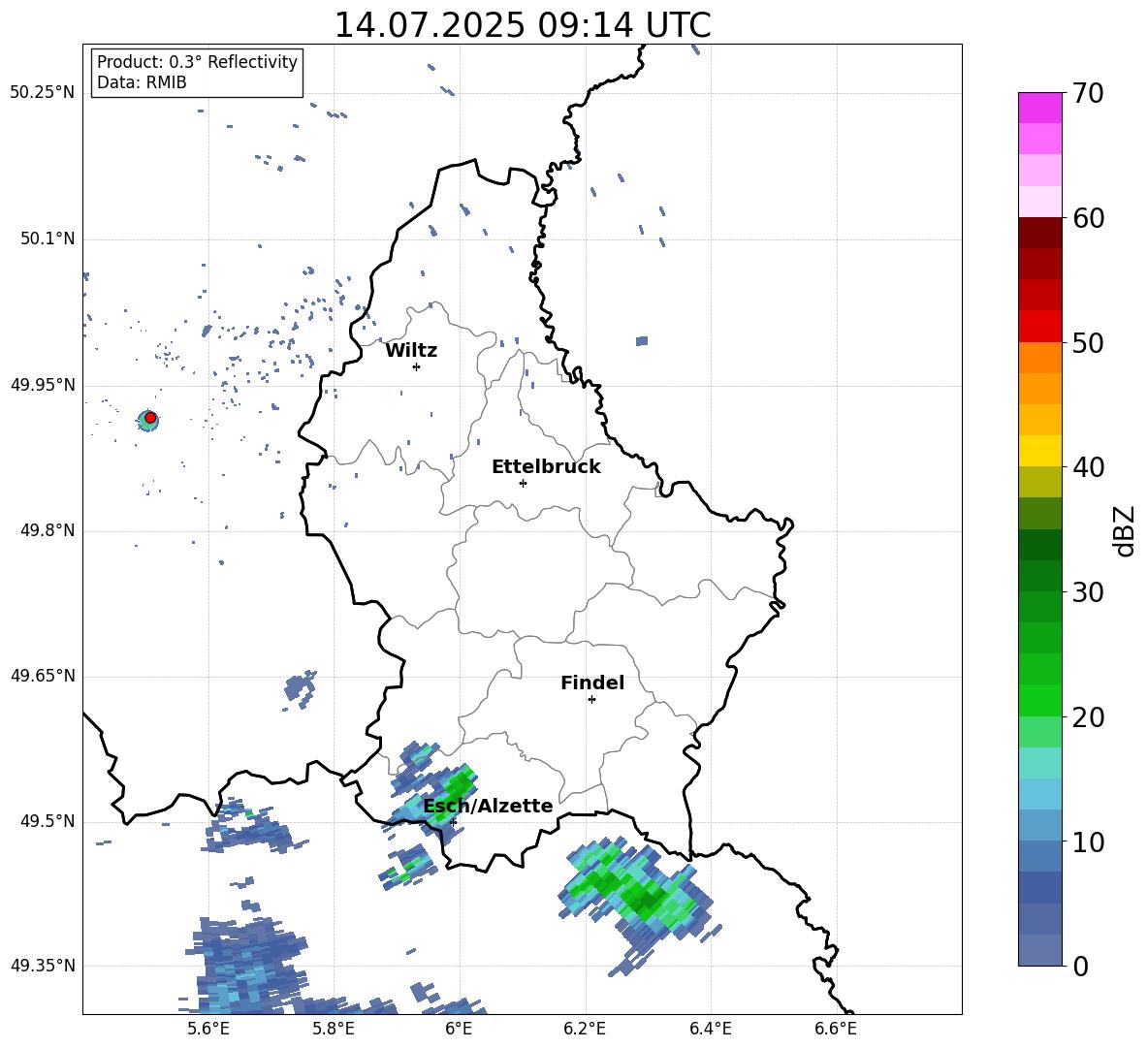Click the 49.5°N latitude label
Screen dimensions: 1148x1048
pos(48,821)
